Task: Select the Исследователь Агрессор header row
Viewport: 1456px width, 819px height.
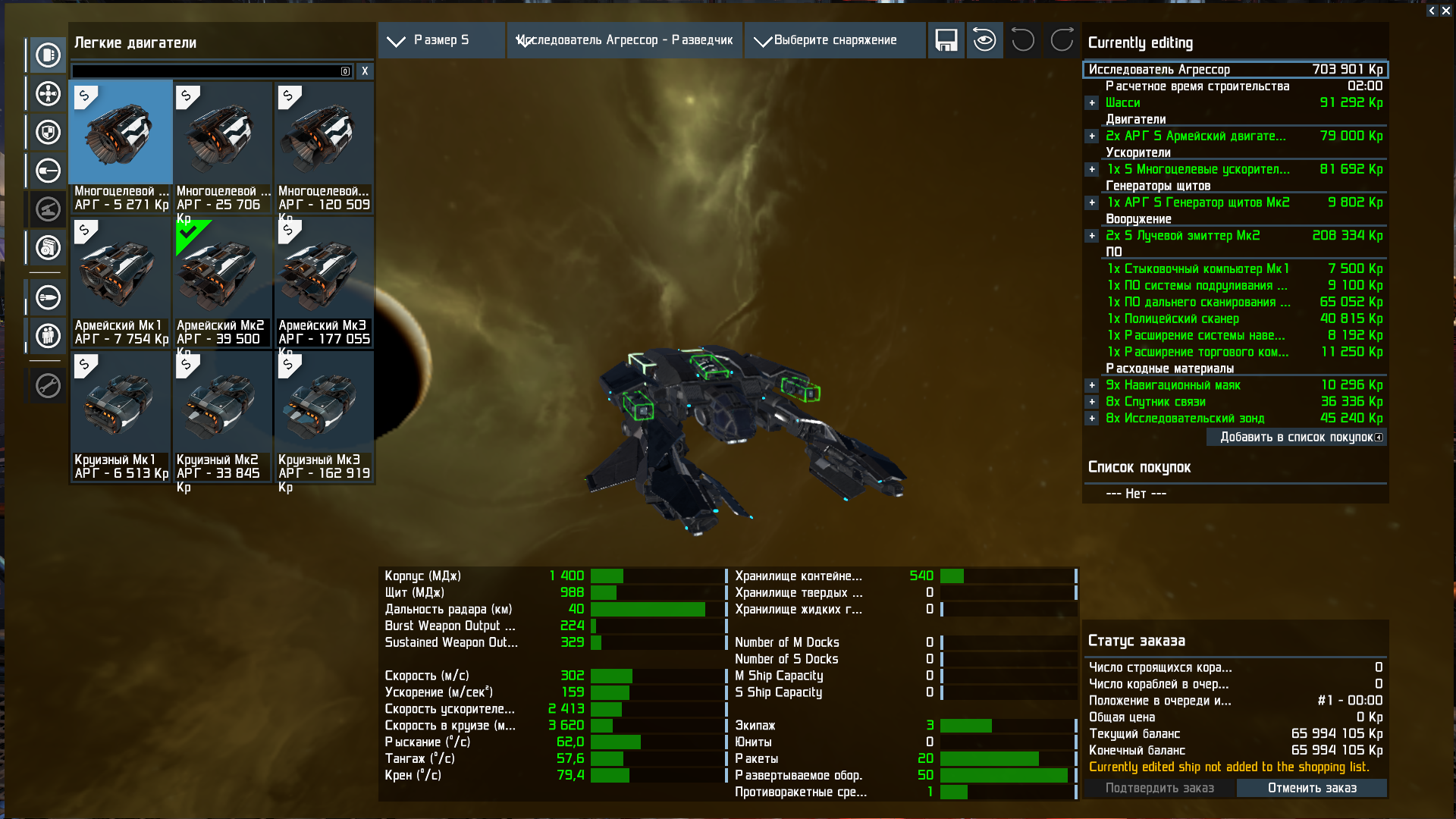Action: point(1235,69)
